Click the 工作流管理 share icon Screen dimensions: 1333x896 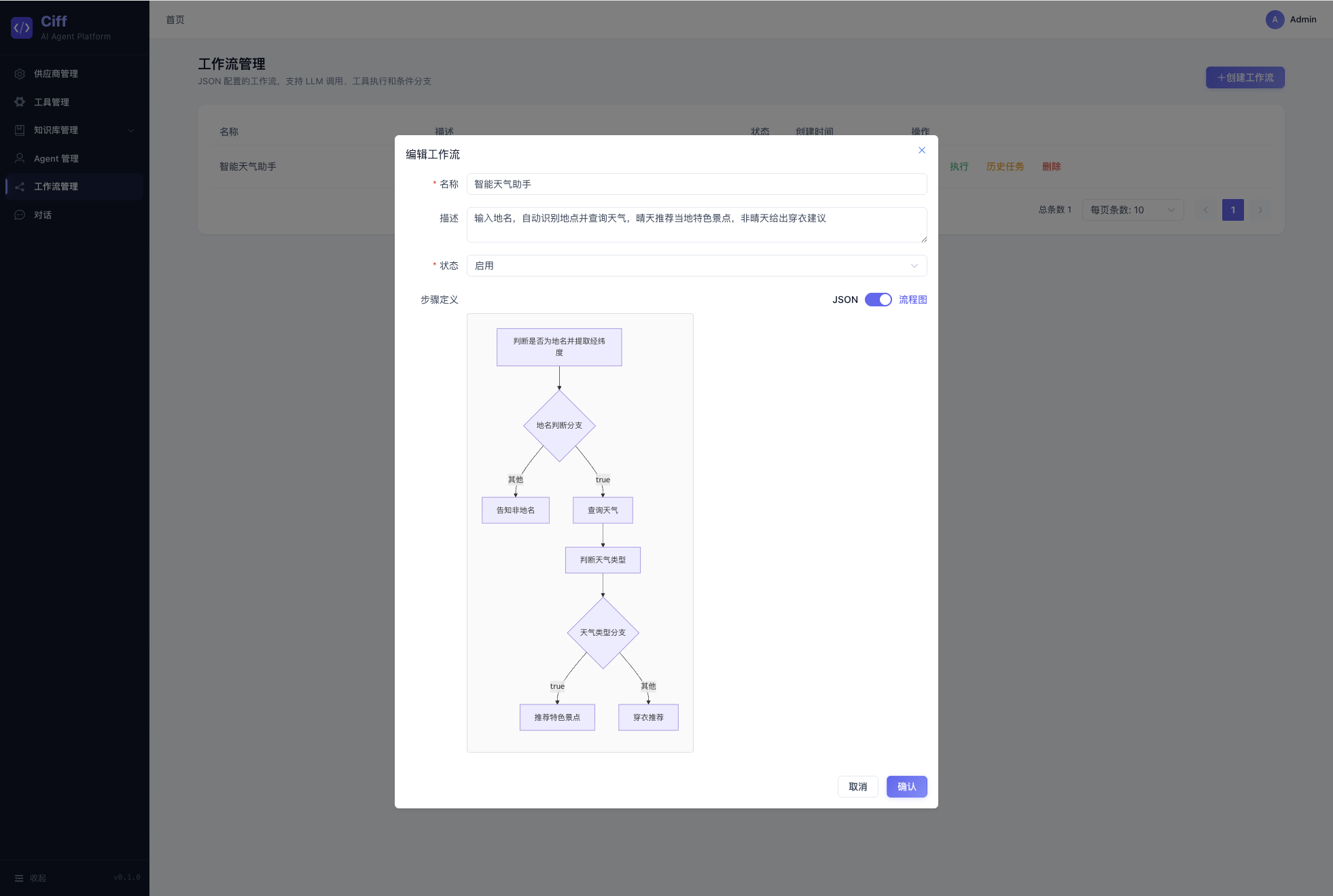(x=20, y=186)
